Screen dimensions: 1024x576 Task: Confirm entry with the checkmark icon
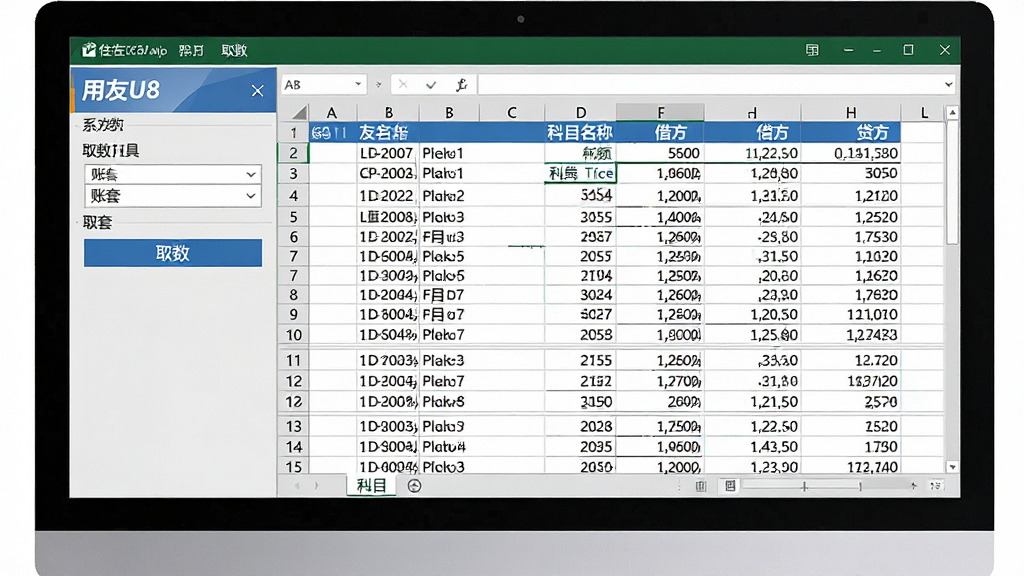[x=431, y=84]
